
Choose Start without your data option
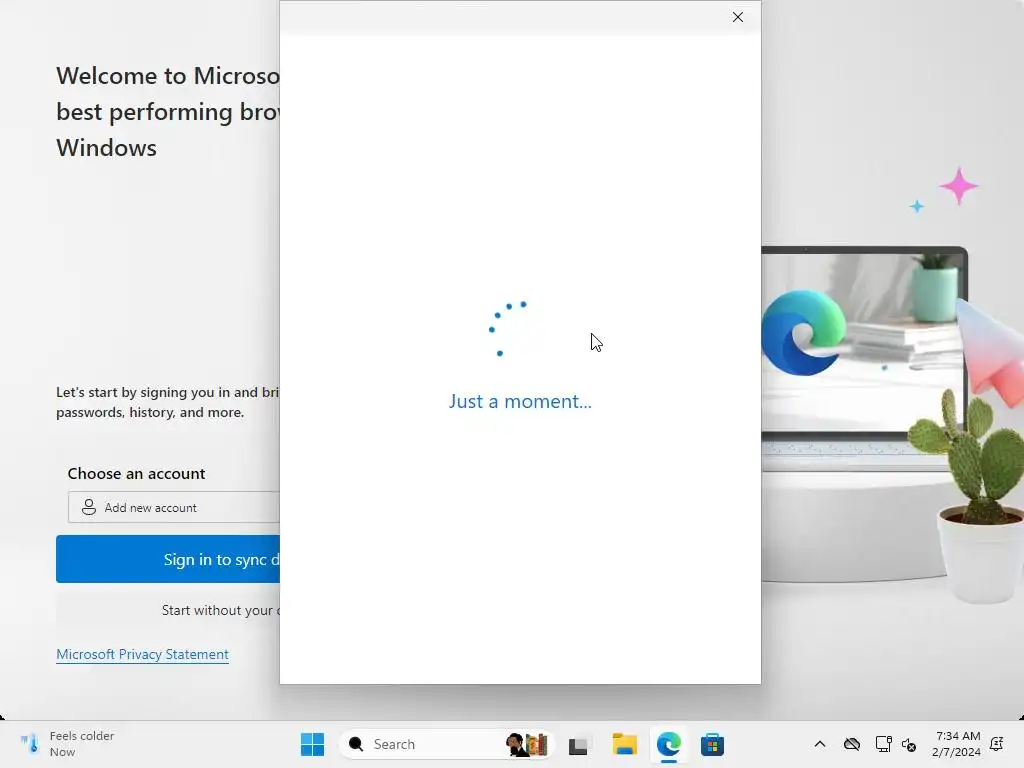pos(168,610)
